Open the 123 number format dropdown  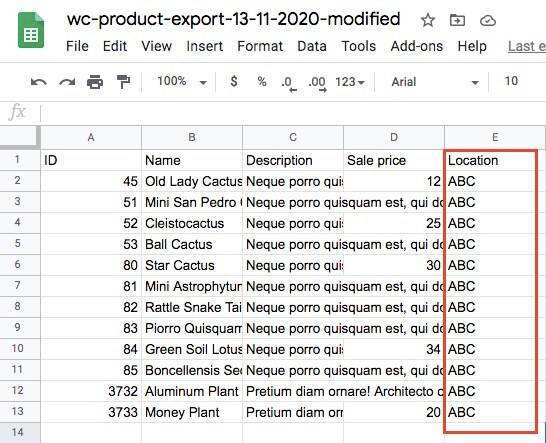(350, 82)
